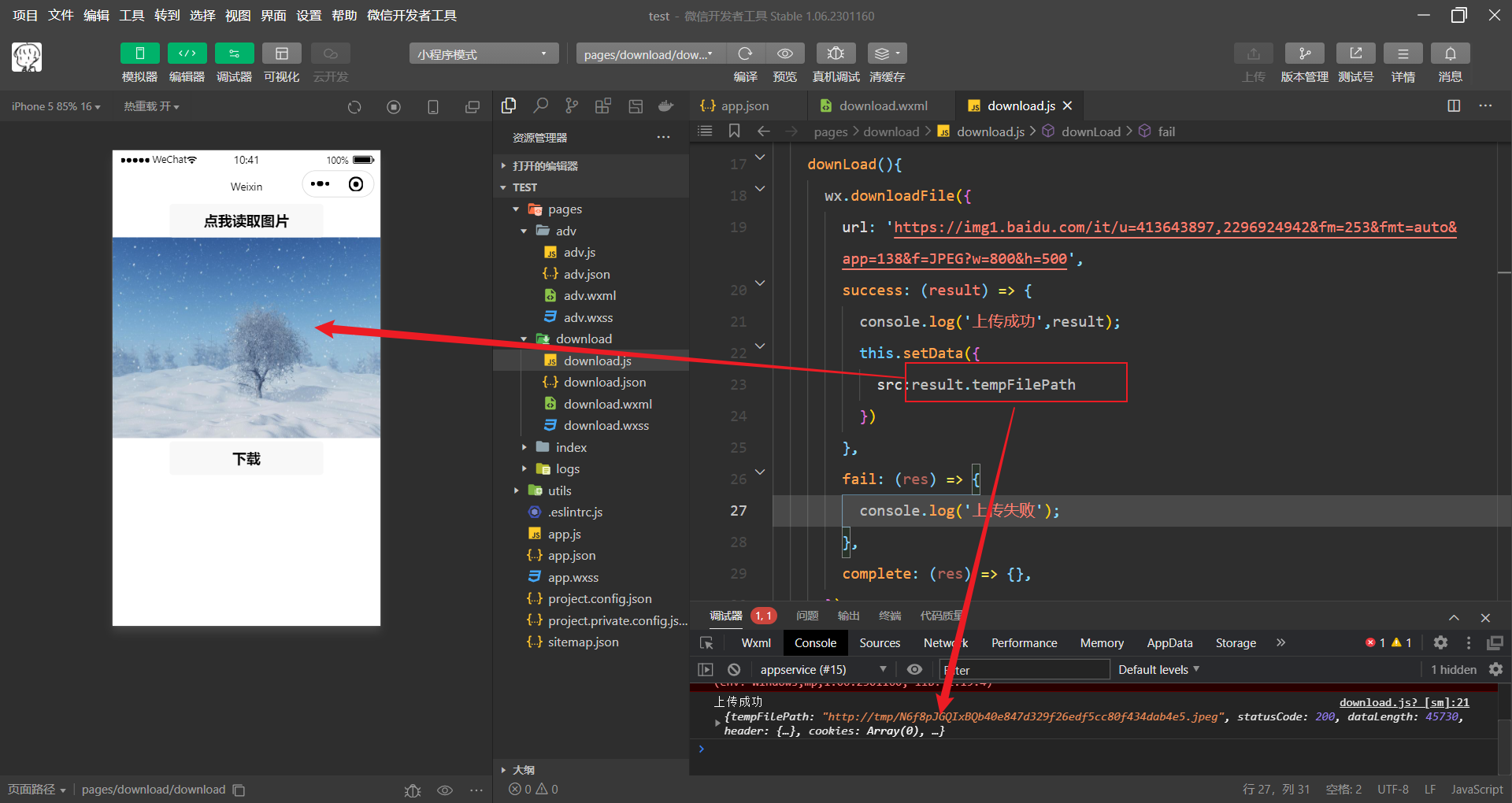The image size is (1512, 803).
Task: Click simulator stop/record icon
Action: (x=394, y=107)
